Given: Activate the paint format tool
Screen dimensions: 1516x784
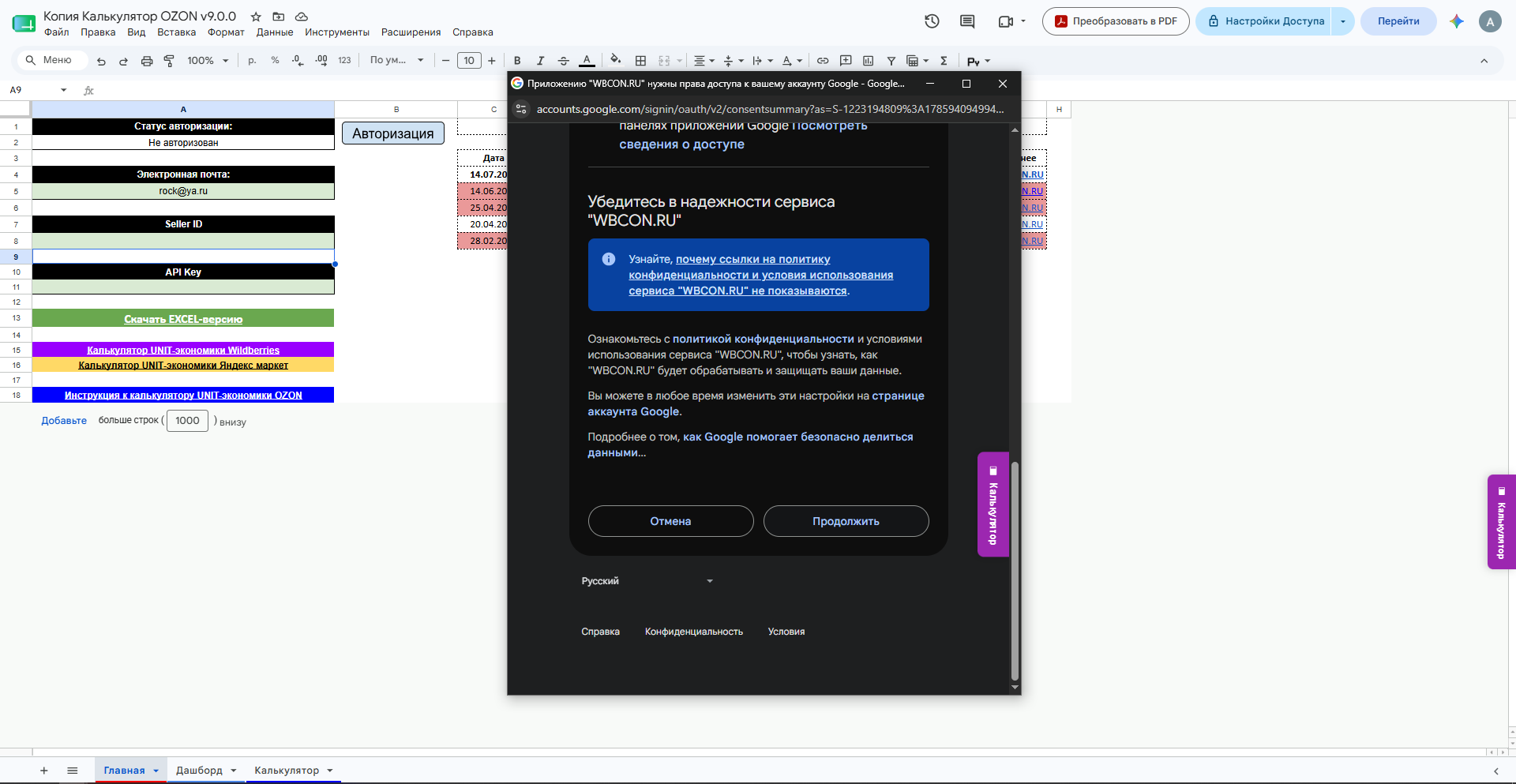Looking at the screenshot, I should point(169,61).
